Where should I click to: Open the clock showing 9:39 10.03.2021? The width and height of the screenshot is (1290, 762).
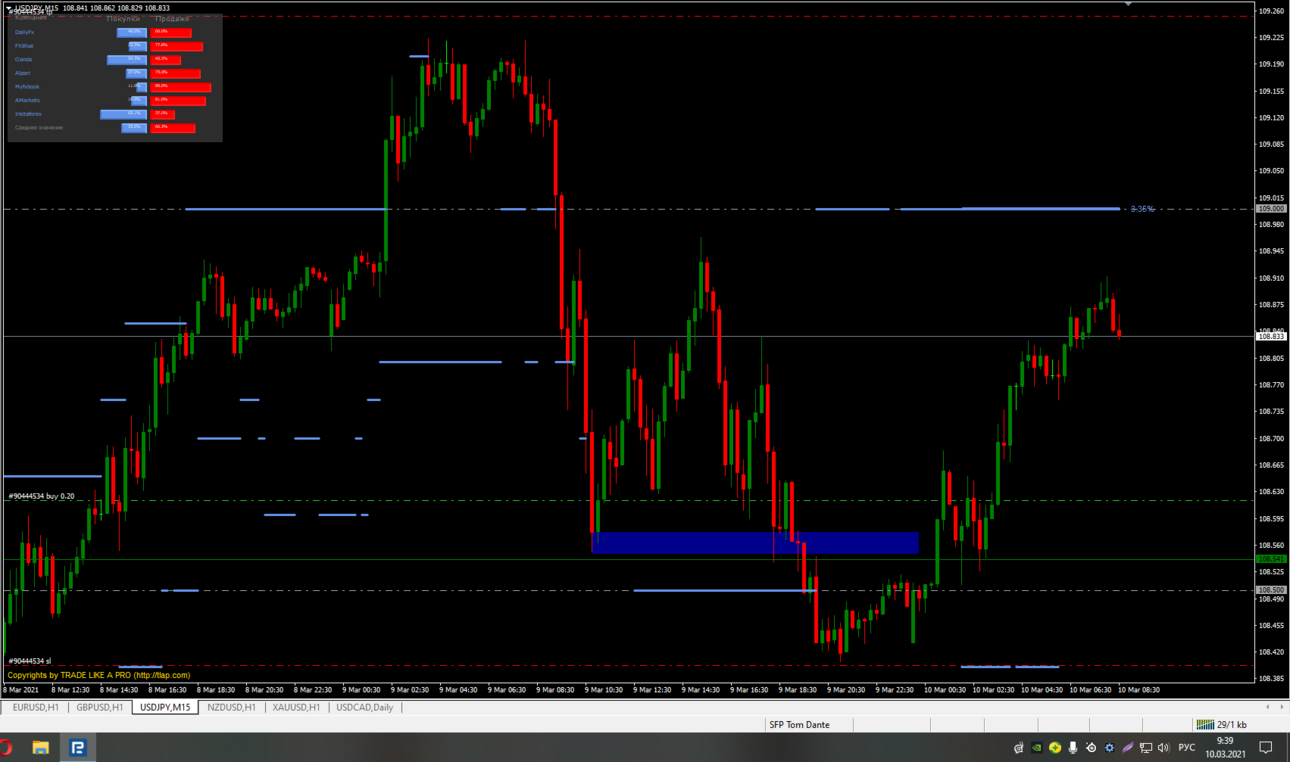coord(1225,747)
